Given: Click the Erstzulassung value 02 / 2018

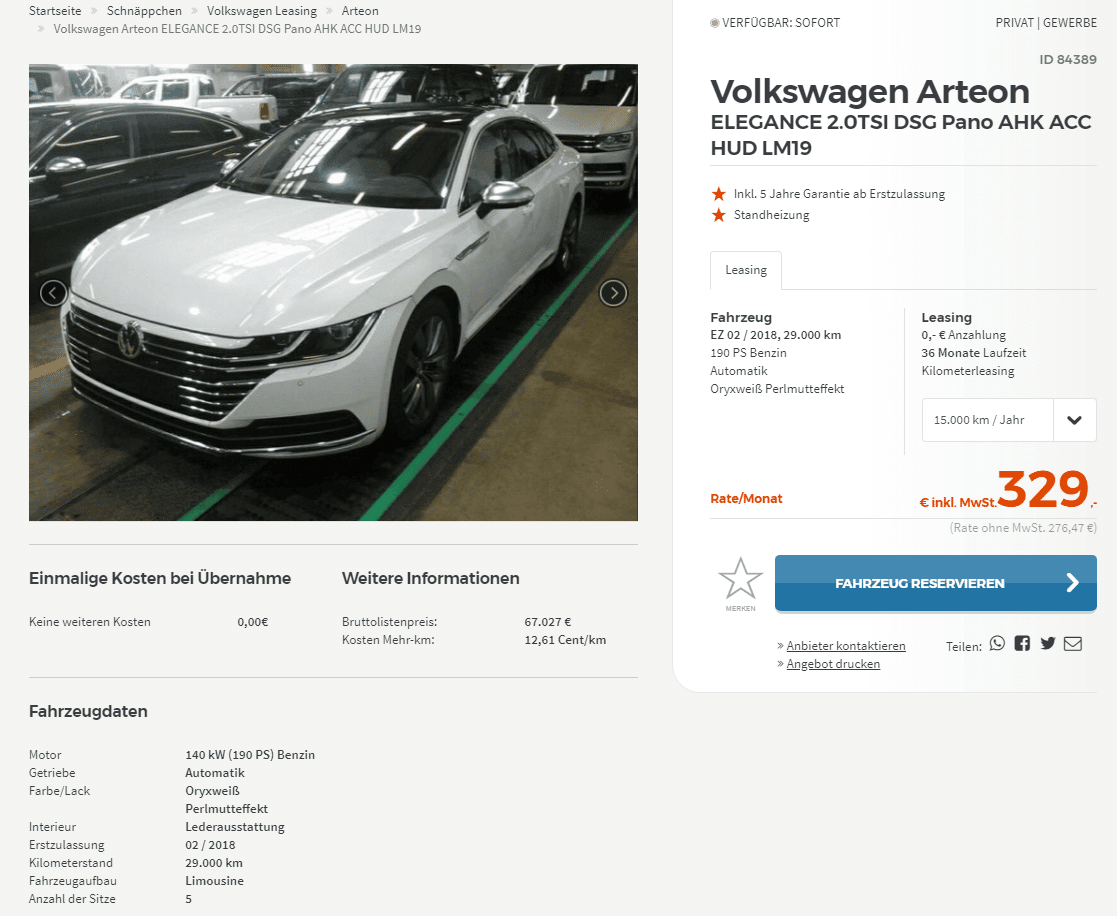Looking at the screenshot, I should point(210,845).
